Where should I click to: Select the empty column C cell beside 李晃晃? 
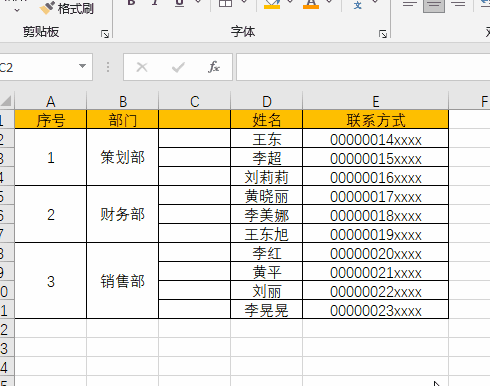[195, 309]
